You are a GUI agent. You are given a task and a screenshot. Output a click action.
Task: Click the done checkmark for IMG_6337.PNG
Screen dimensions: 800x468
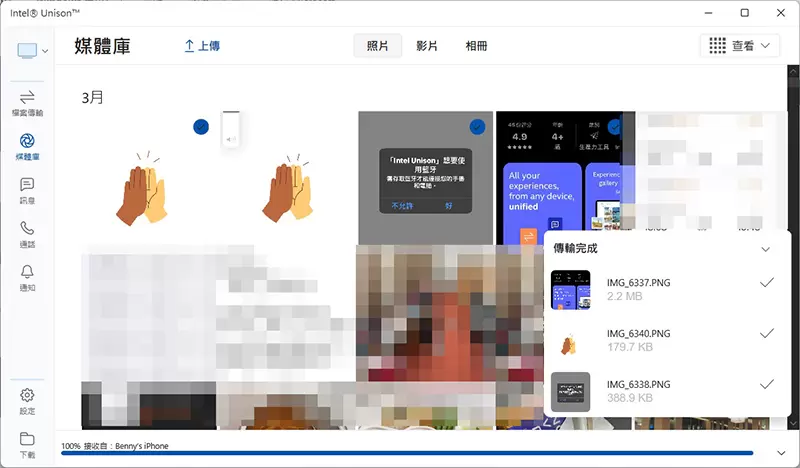(x=767, y=283)
